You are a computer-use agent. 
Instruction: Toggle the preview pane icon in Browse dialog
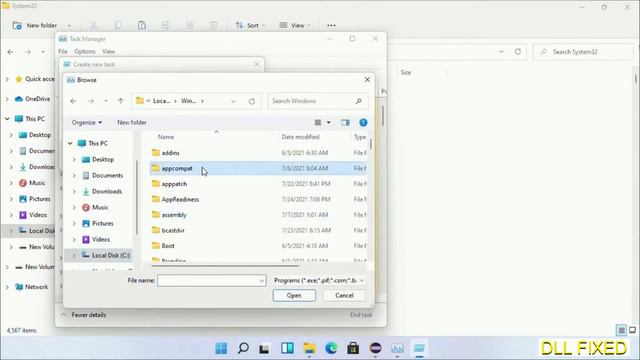click(x=345, y=122)
